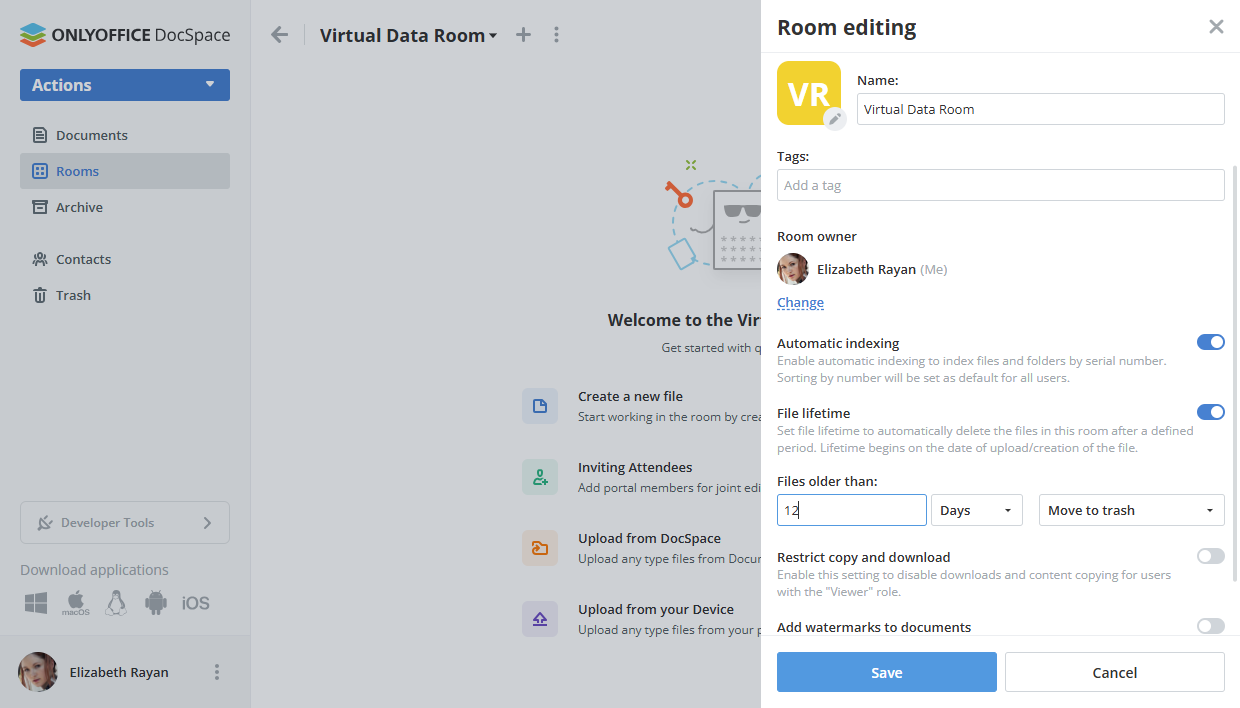Open the Actions dropdown button
The width and height of the screenshot is (1240, 708).
pyautogui.click(x=125, y=85)
